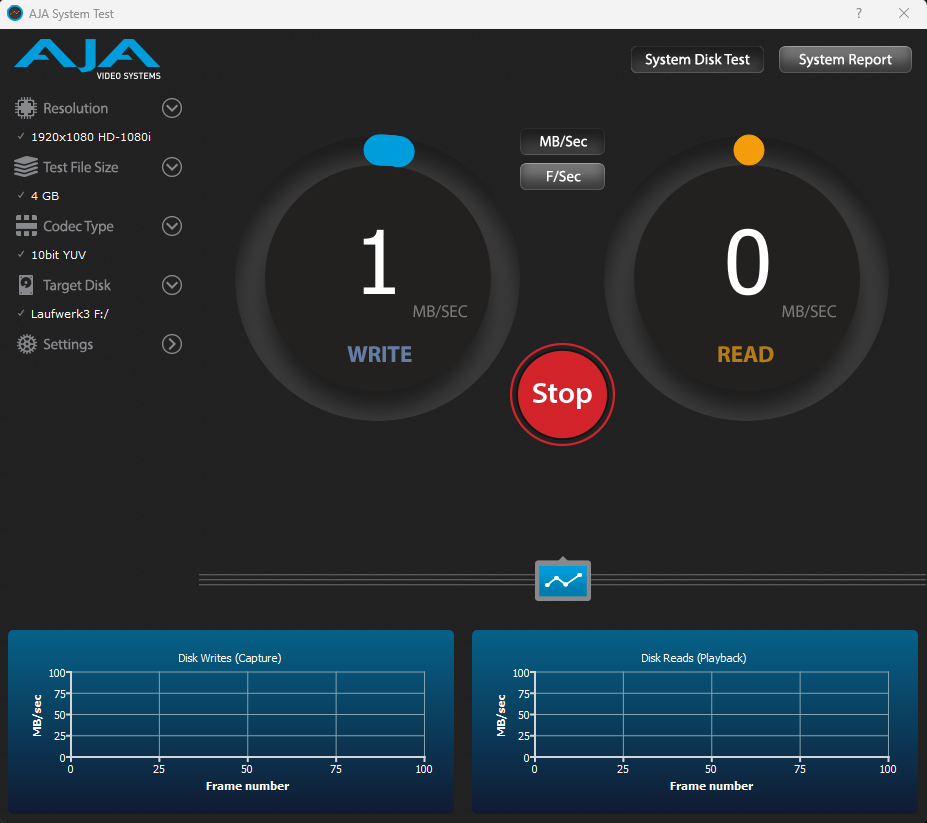Select the 10bit YUV codec entry
Viewport: 927px width, 823px height.
(x=58, y=255)
